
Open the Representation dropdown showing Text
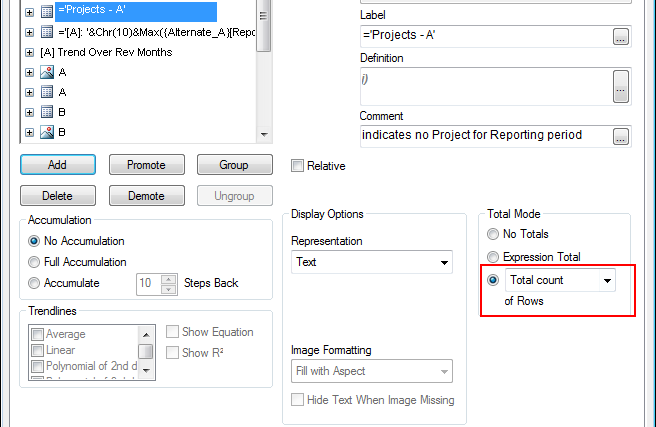pyautogui.click(x=372, y=262)
